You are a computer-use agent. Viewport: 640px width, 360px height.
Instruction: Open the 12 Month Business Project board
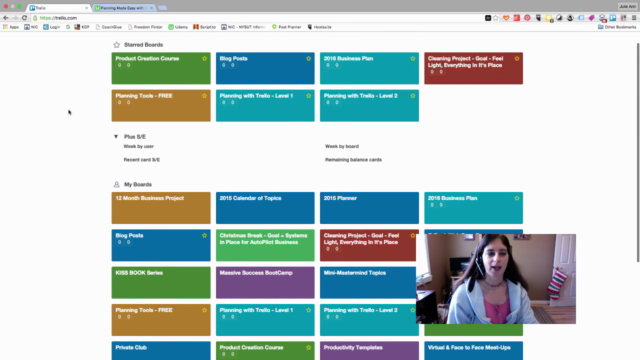161,208
